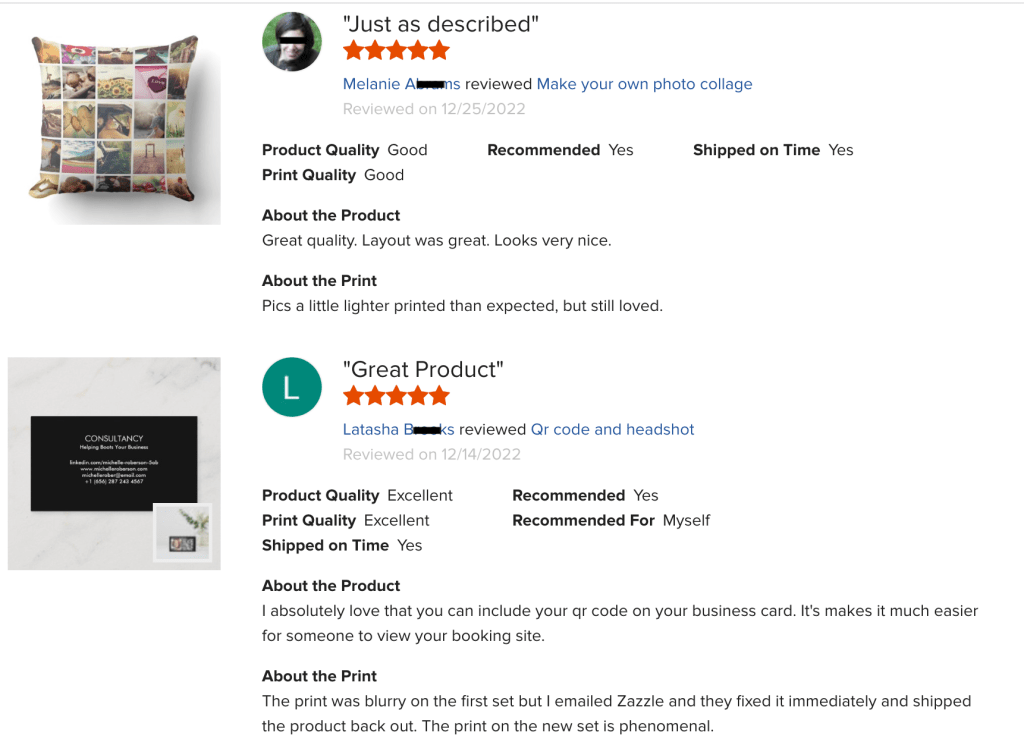Click the reviewer photo beside "Just as described"
This screenshot has height=742, width=1024.
[x=291, y=42]
